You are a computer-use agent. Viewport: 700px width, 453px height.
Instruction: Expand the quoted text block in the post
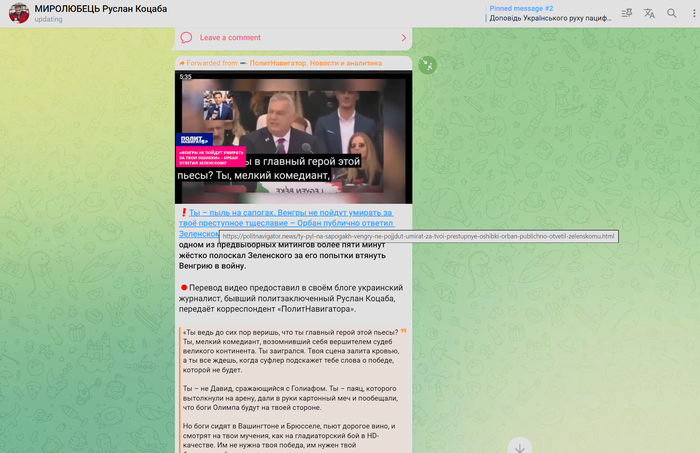click(x=292, y=380)
